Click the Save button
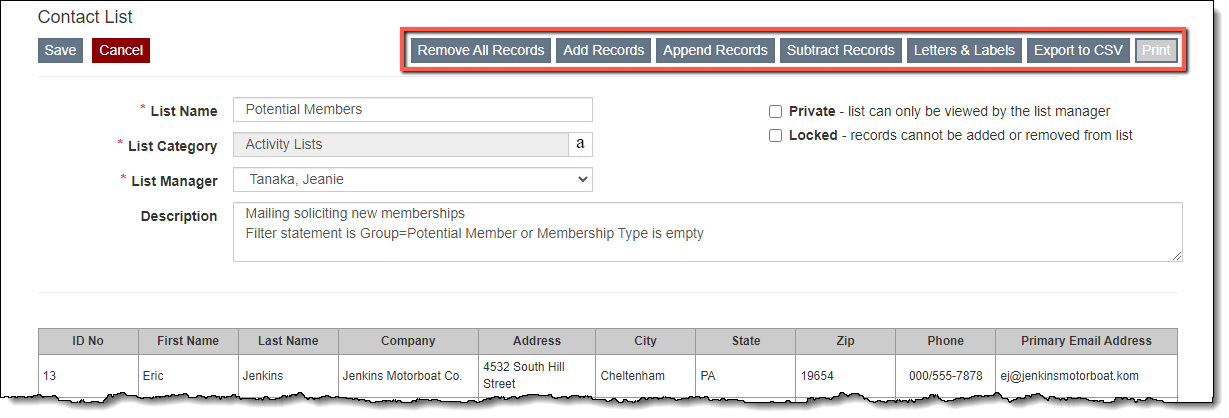This screenshot has width=1229, height=418. (60, 51)
